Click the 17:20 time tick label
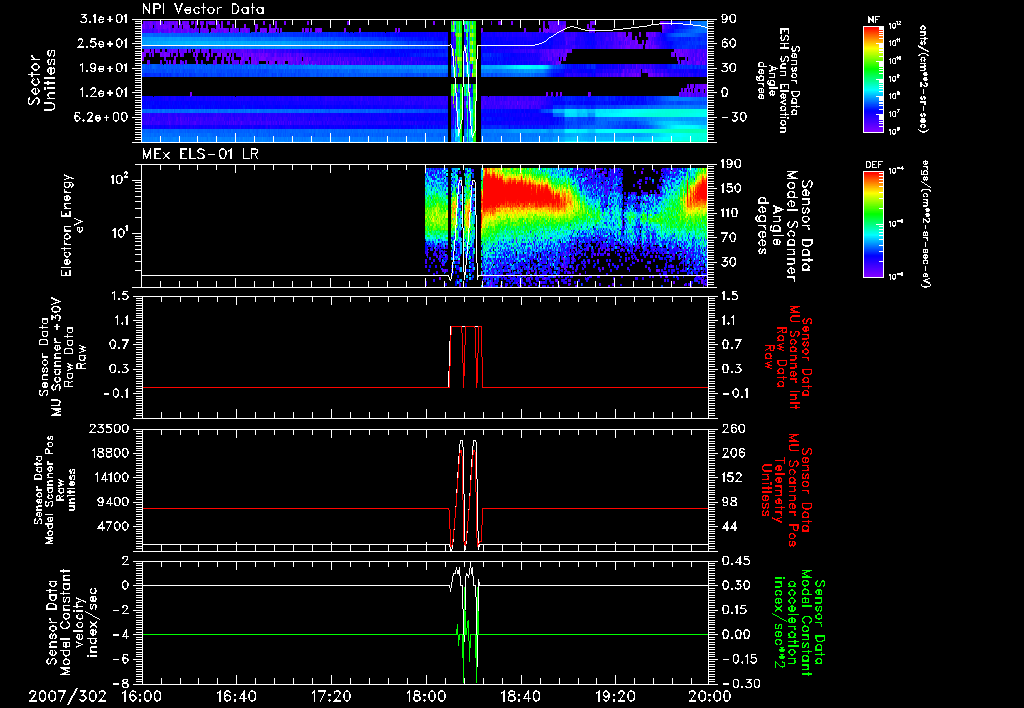The image size is (1024, 708). (331, 696)
